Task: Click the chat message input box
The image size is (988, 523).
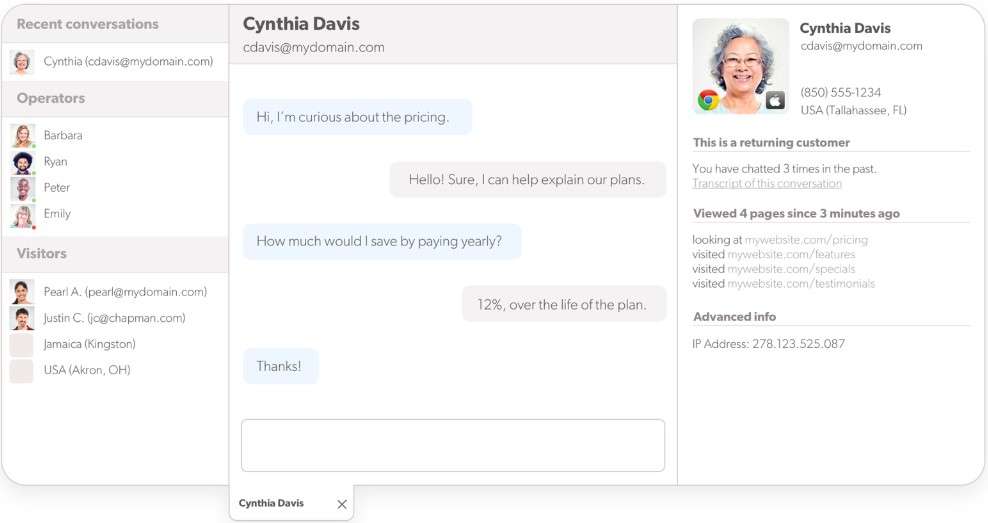Action: 453,445
